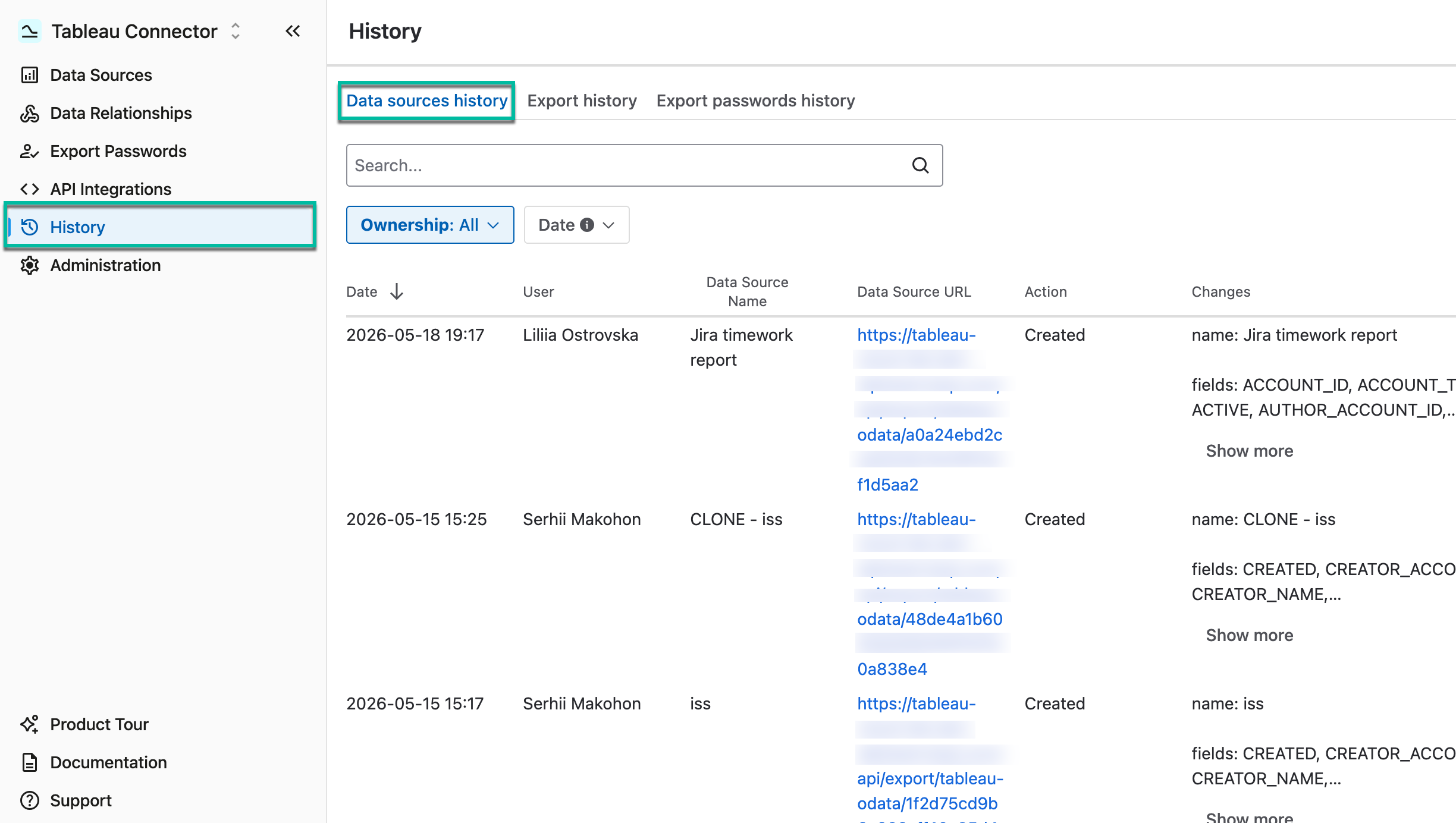Screen dimensions: 1456x823
Task: Click the Documentation page icon
Action: coord(30,762)
